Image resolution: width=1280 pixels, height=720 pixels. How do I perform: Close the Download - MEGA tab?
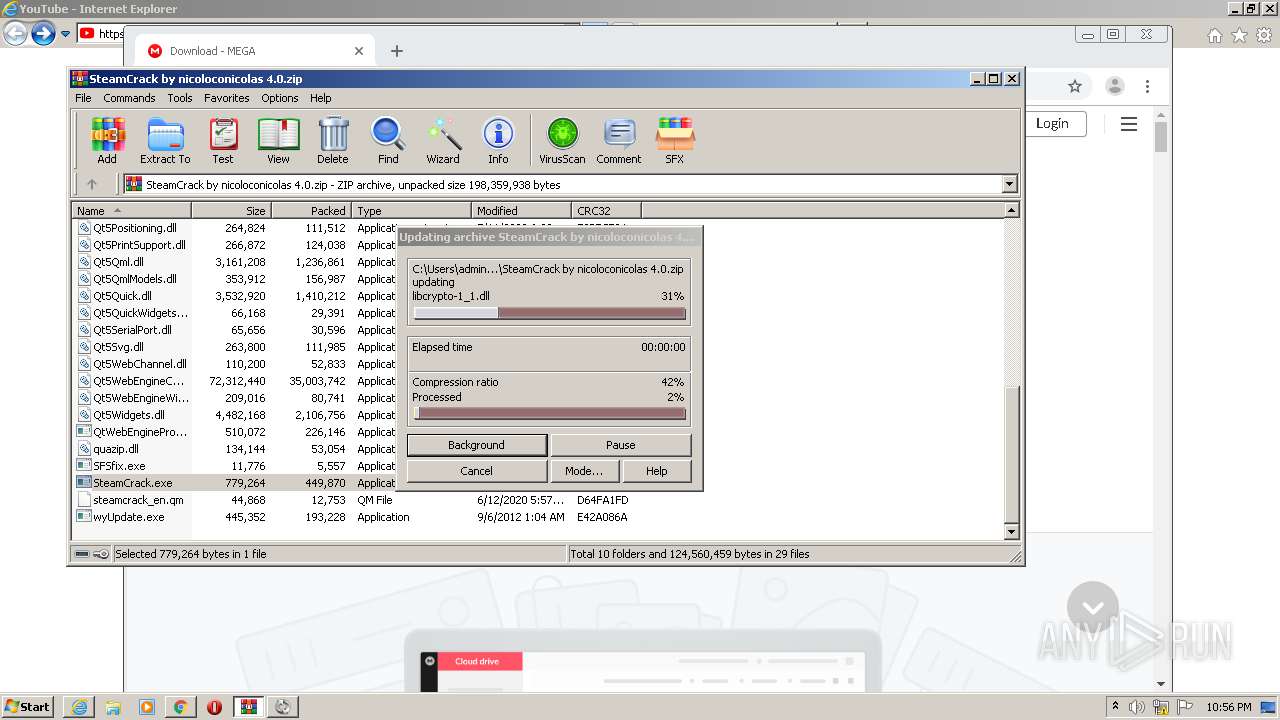(359, 51)
